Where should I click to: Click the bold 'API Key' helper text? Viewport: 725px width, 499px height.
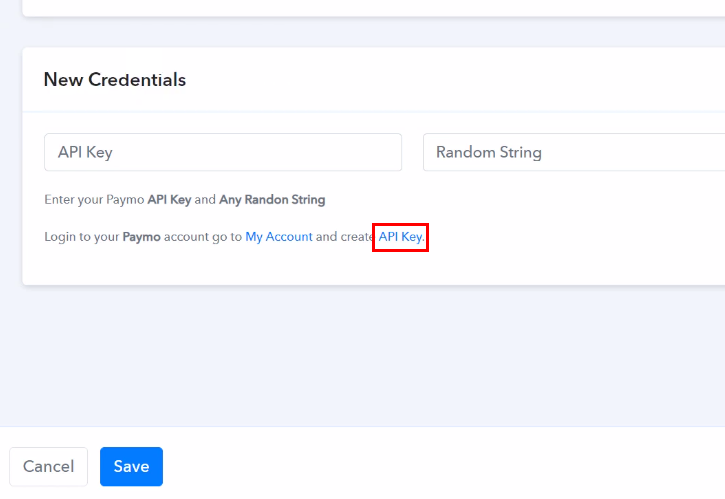coord(169,199)
